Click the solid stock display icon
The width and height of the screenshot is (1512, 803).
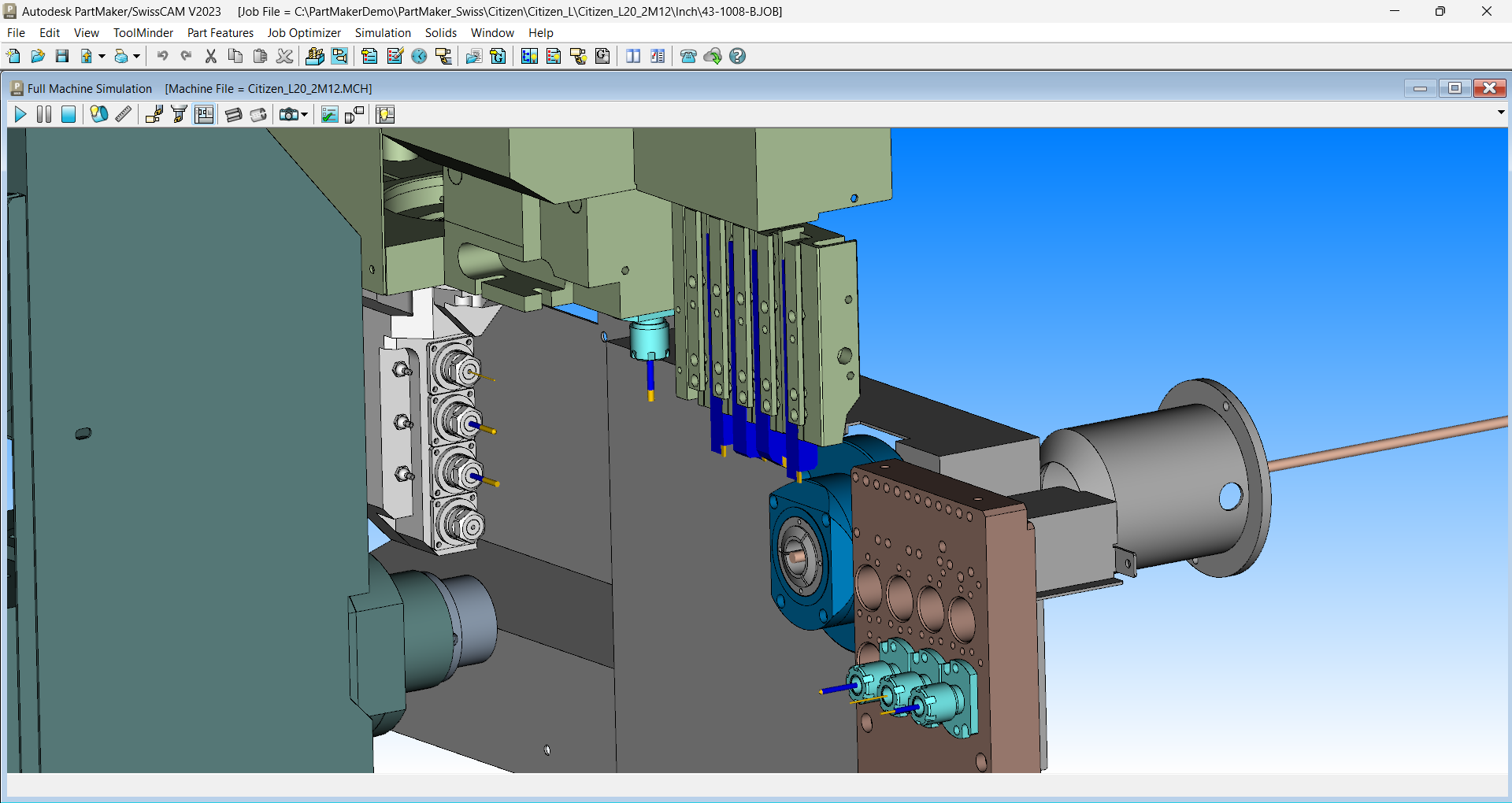click(x=234, y=115)
